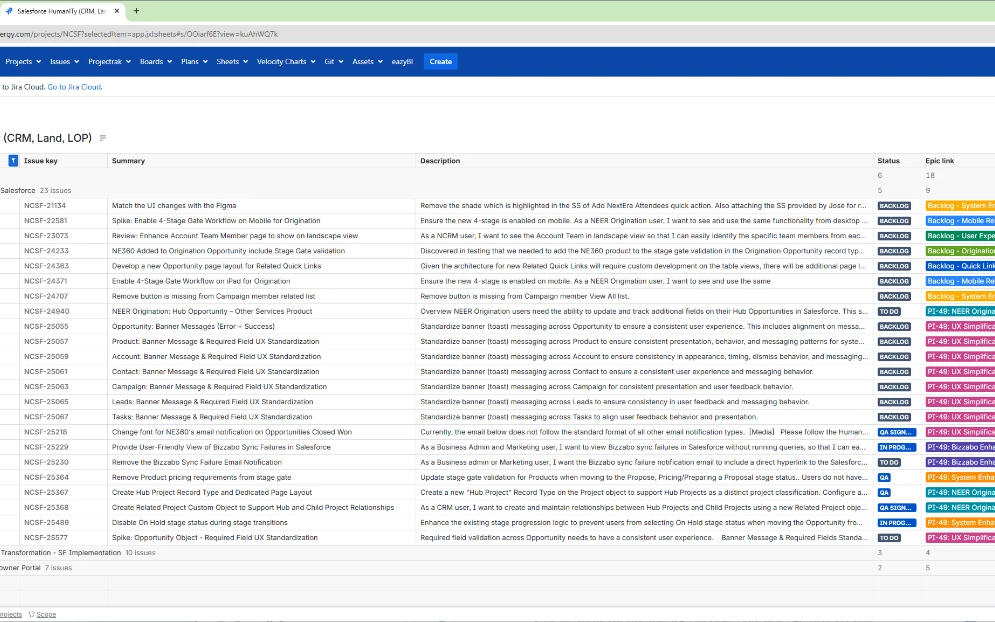Click the sheet description icon beside title
Image resolution: width=995 pixels, height=622 pixels.
click(x=103, y=138)
